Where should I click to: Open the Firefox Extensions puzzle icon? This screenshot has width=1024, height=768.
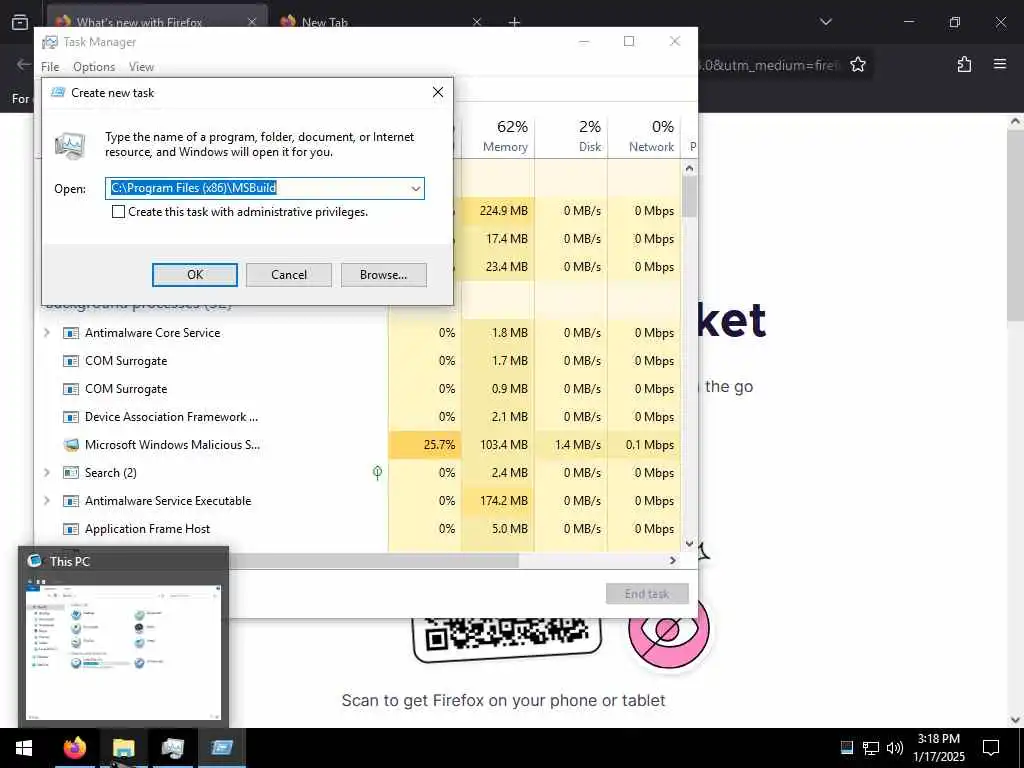click(x=964, y=64)
